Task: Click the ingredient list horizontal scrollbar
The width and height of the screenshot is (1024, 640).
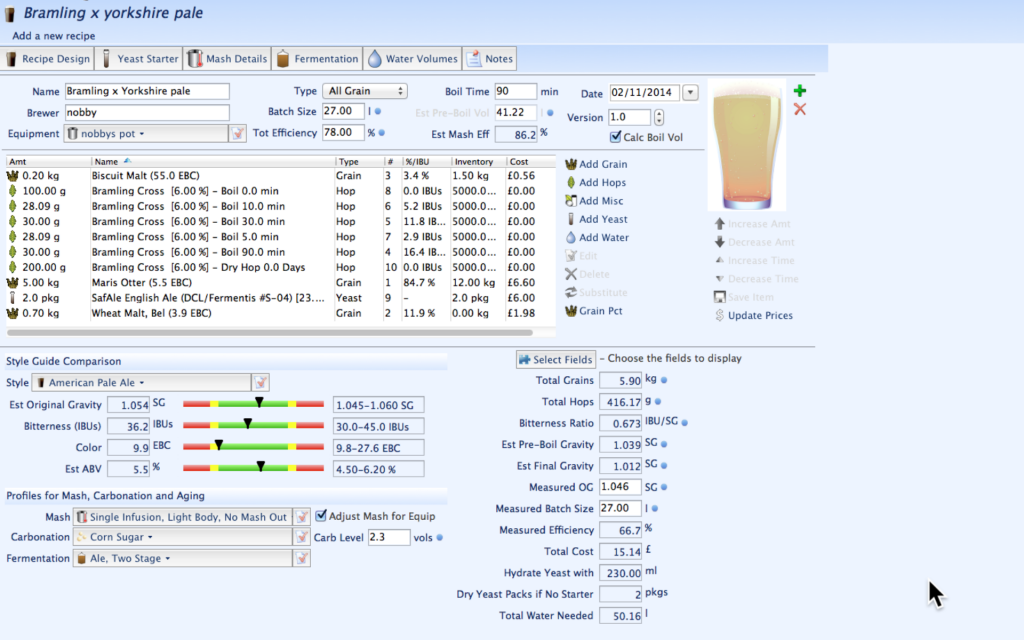Action: pyautogui.click(x=270, y=332)
